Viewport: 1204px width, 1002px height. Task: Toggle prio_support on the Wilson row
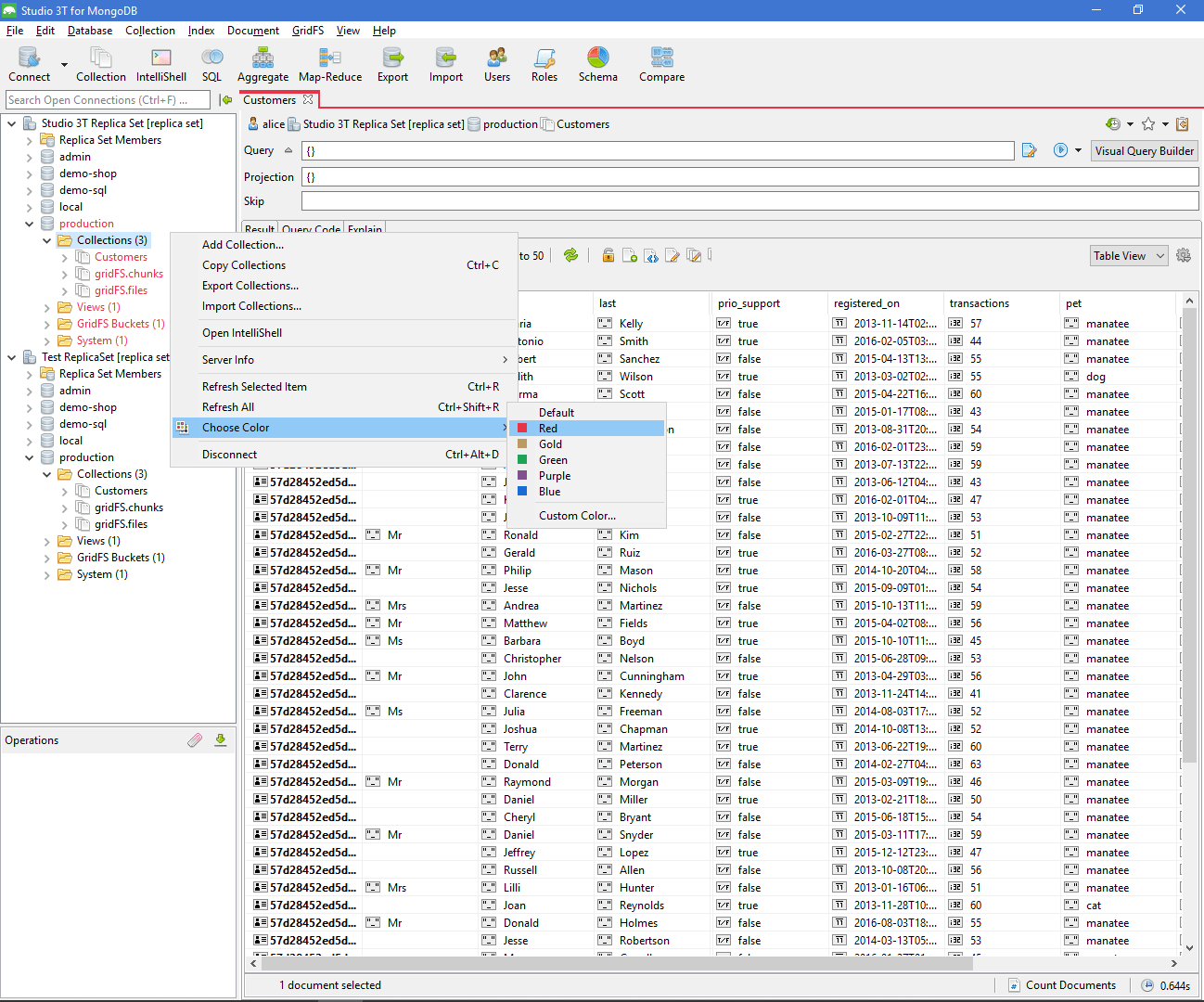tap(723, 376)
